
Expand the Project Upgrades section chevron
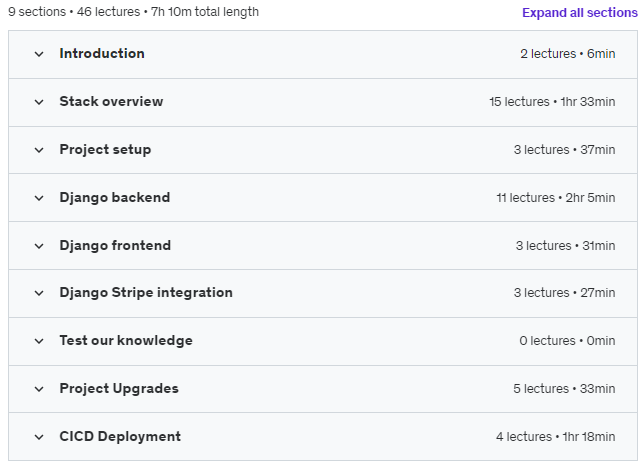39,389
